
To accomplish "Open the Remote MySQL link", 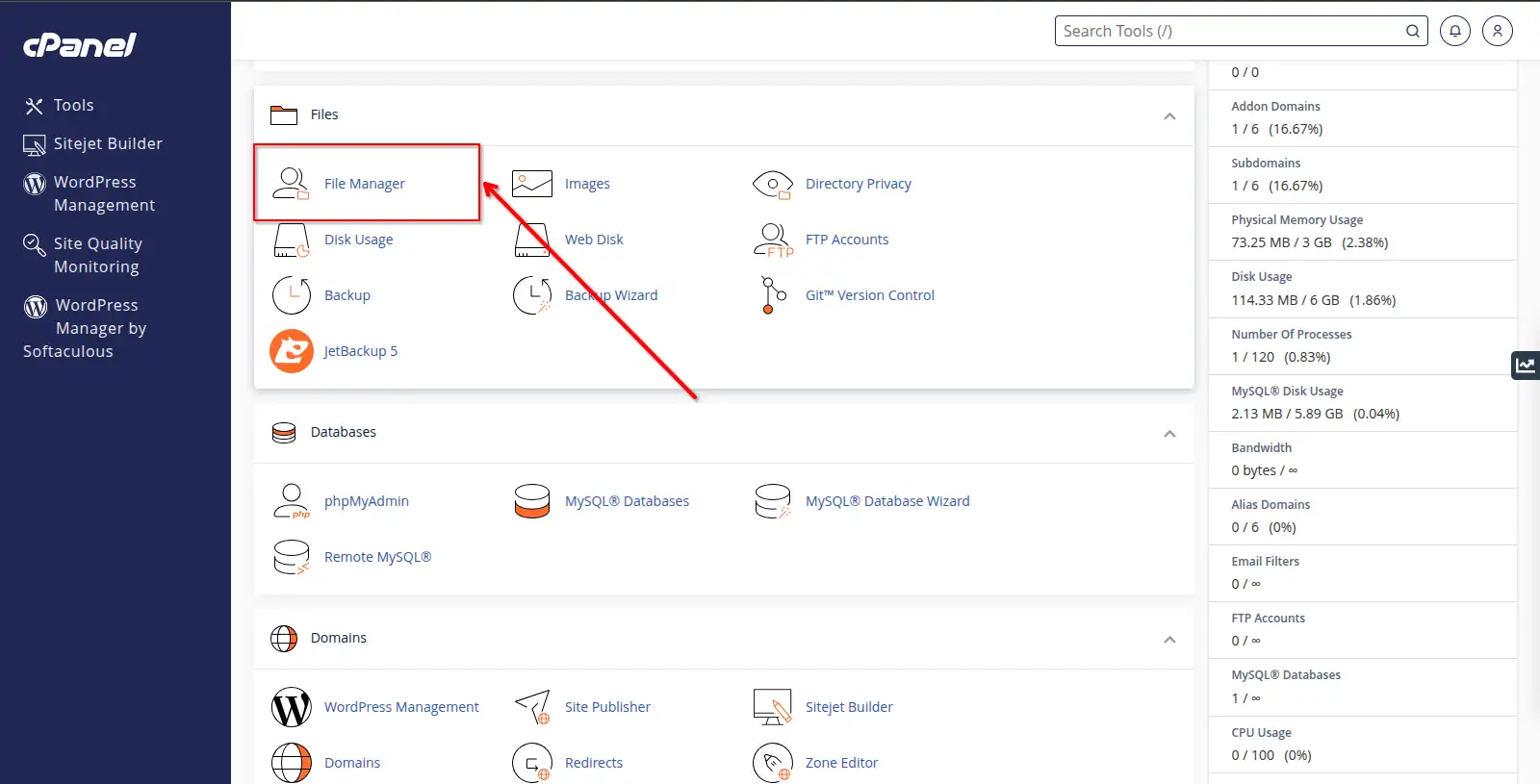I will [377, 557].
